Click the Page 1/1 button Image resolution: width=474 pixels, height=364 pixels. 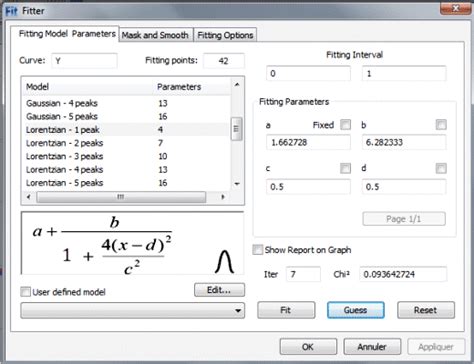[404, 219]
